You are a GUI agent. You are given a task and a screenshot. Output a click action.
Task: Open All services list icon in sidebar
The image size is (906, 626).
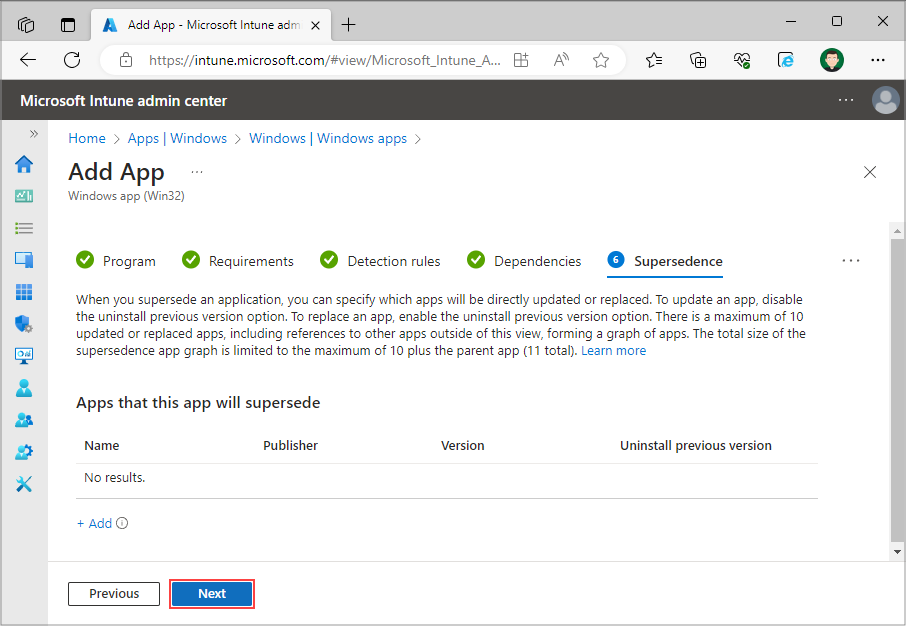click(x=24, y=228)
